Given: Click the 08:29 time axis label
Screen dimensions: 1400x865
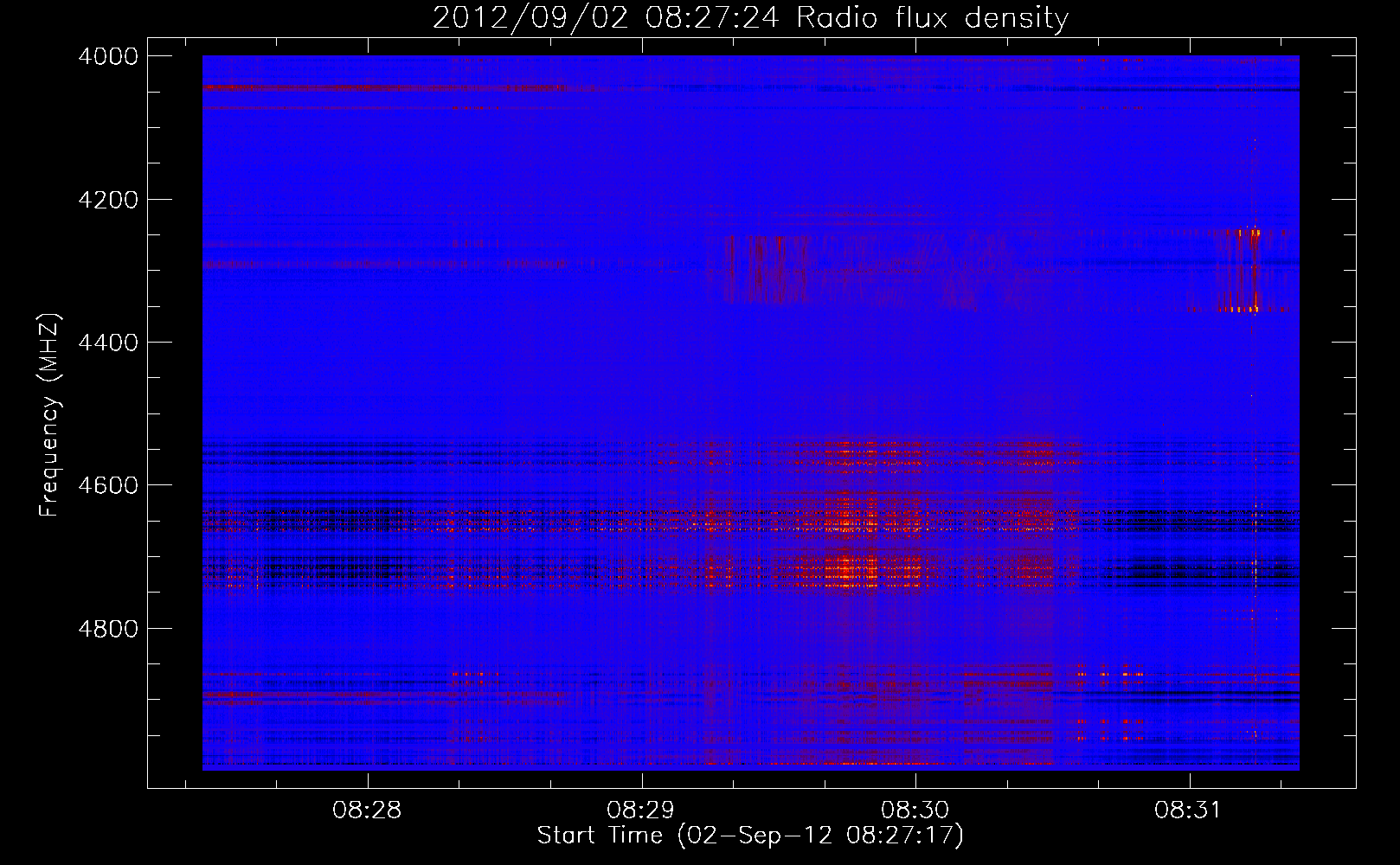Looking at the screenshot, I should pos(641,811).
